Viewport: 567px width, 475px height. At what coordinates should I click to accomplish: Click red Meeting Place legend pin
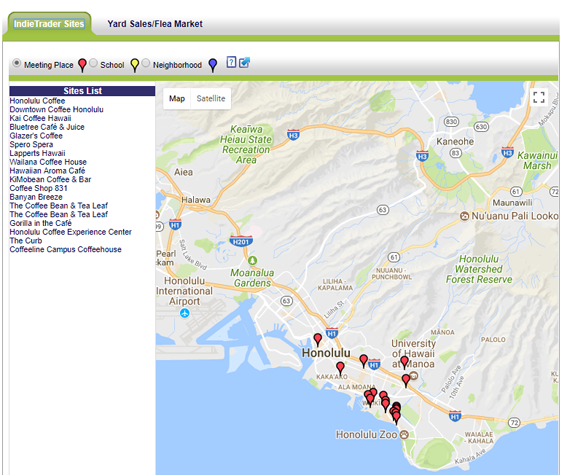[82, 65]
